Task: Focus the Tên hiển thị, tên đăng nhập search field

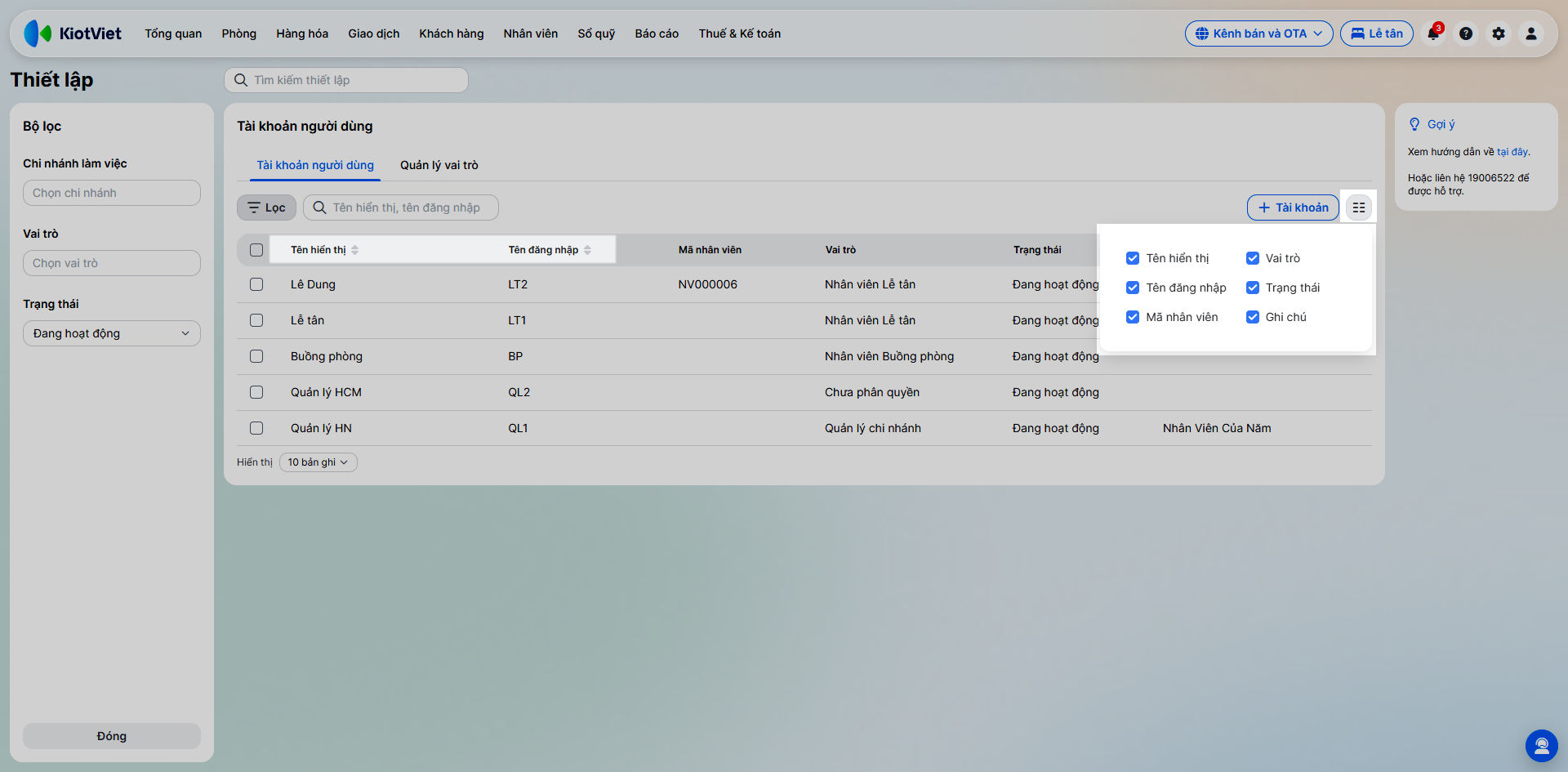Action: 401,208
